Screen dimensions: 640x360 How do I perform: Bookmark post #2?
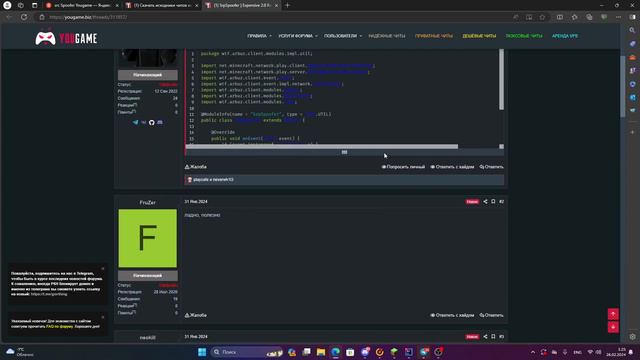click(493, 202)
